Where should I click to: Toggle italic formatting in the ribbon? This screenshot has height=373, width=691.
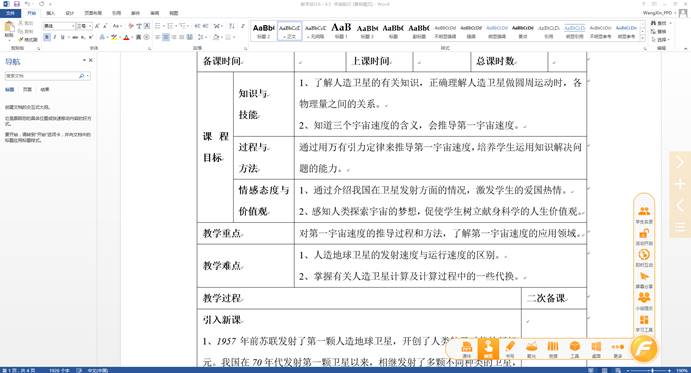coord(55,37)
